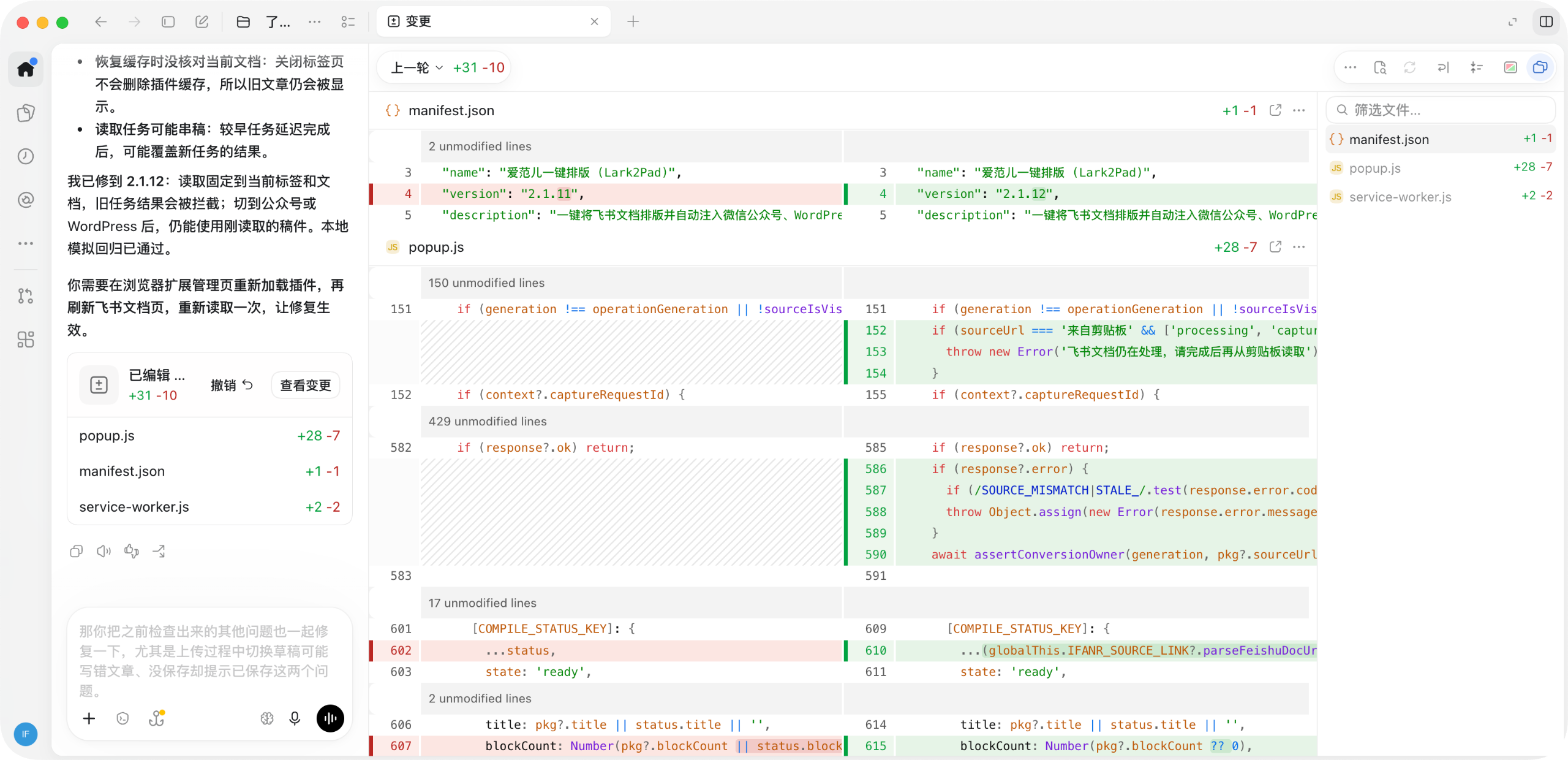Click the 筛选文件 filter input field
Image resolution: width=1568 pixels, height=760 pixels.
1441,110
